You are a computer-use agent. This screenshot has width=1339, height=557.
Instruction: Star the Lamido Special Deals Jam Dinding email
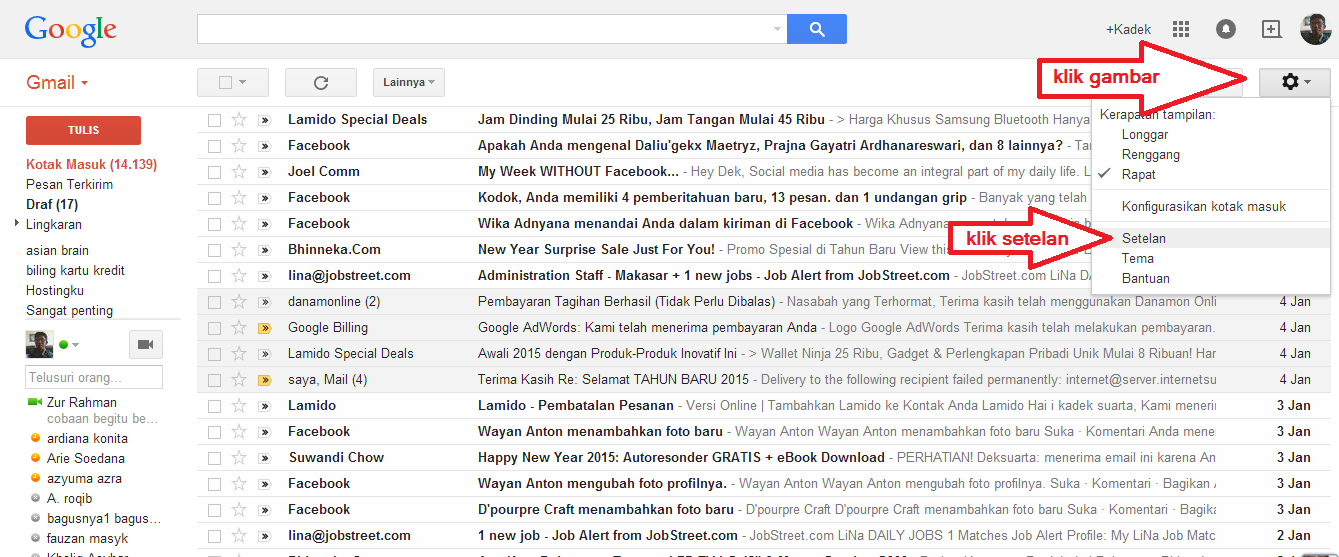[239, 120]
